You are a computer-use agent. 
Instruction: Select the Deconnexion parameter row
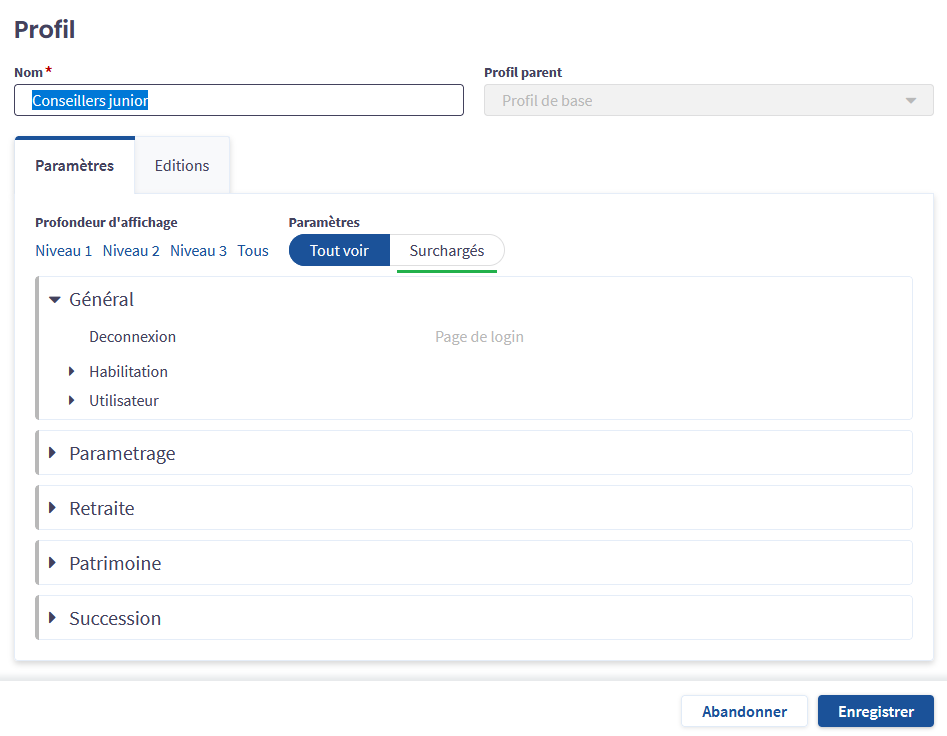132,337
